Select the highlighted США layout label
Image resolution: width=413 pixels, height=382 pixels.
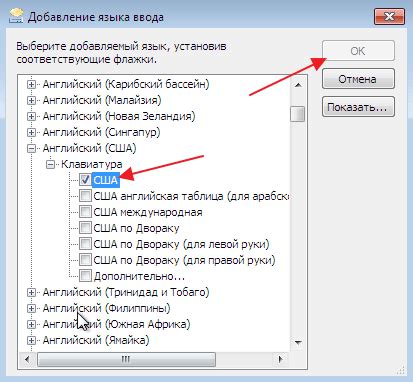pyautogui.click(x=106, y=180)
